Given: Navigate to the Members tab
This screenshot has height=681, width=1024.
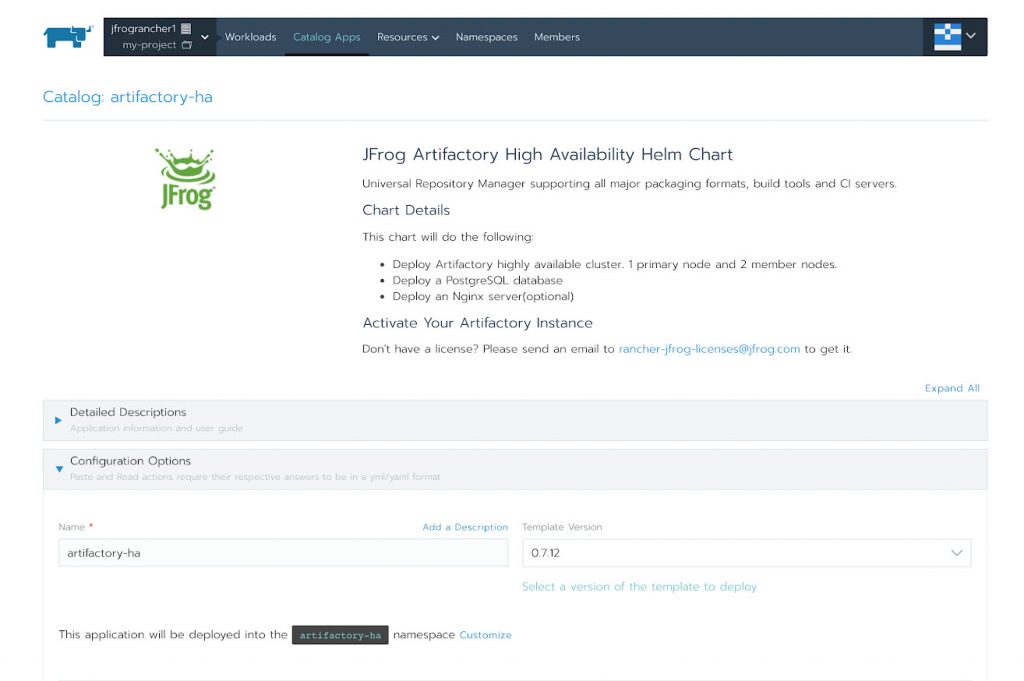Looking at the screenshot, I should tap(556, 37).
